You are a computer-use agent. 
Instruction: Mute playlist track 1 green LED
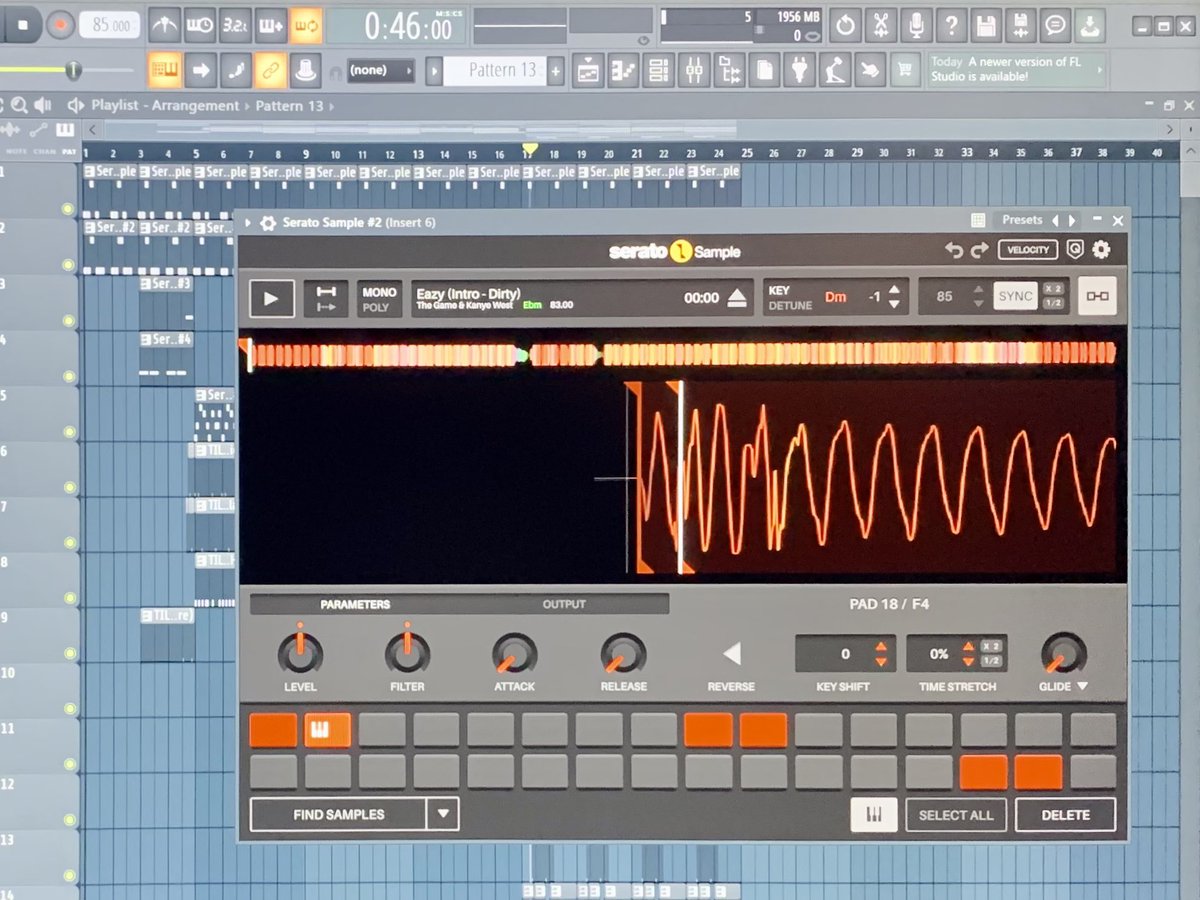coord(68,209)
